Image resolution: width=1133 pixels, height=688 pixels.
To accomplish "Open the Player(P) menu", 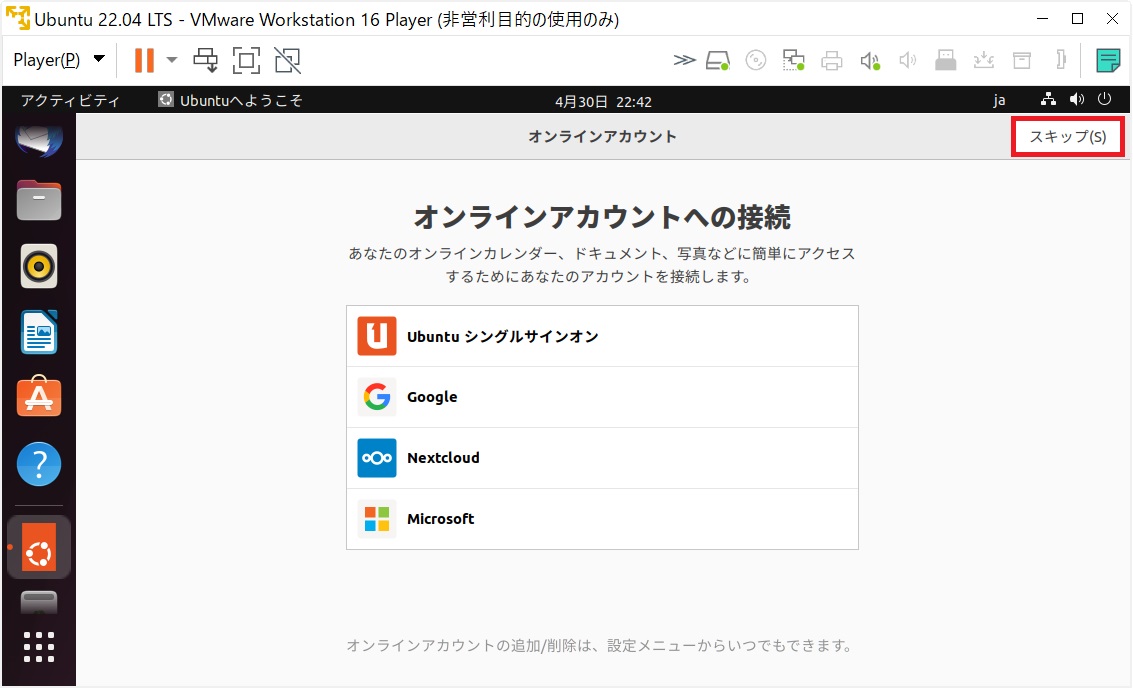I will coord(59,60).
